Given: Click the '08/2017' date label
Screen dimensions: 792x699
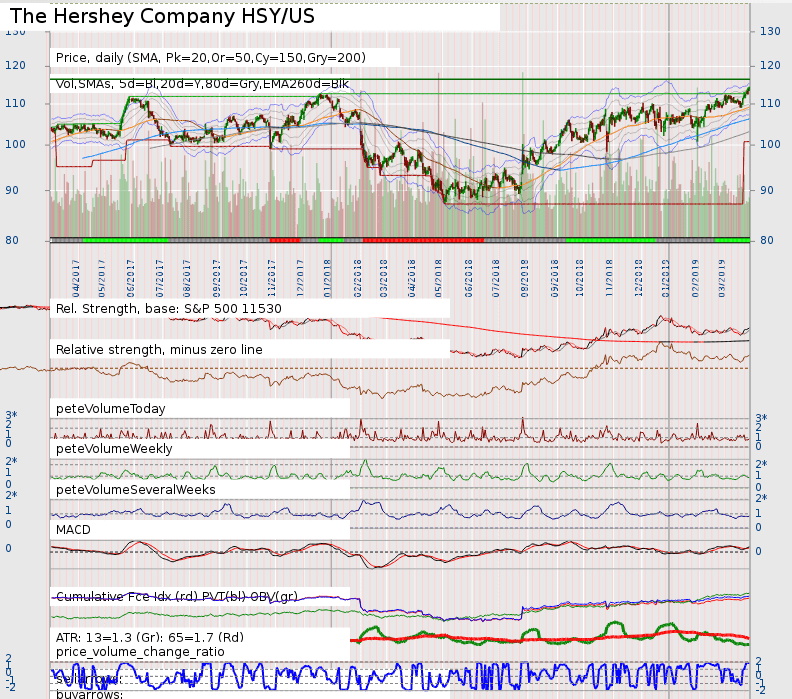Looking at the screenshot, I should (187, 278).
